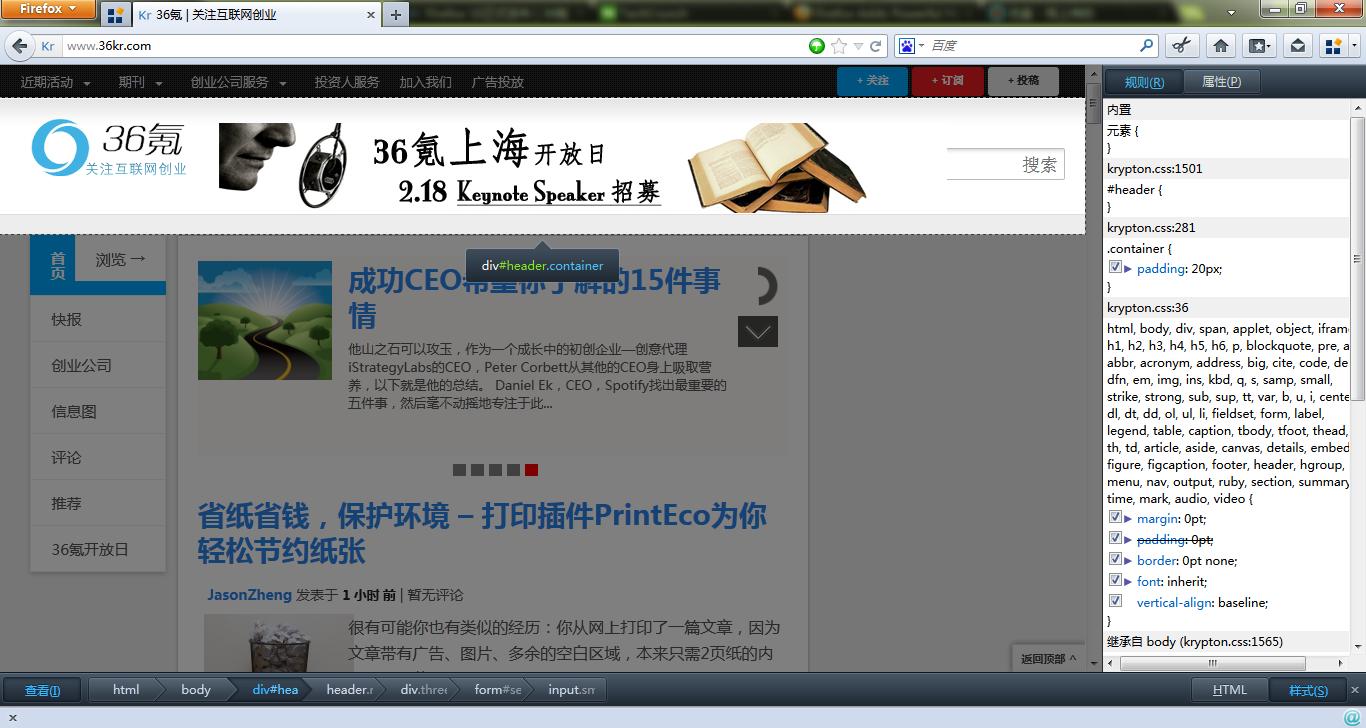Go back with the browser back arrow
1366x728 pixels.
click(19, 46)
